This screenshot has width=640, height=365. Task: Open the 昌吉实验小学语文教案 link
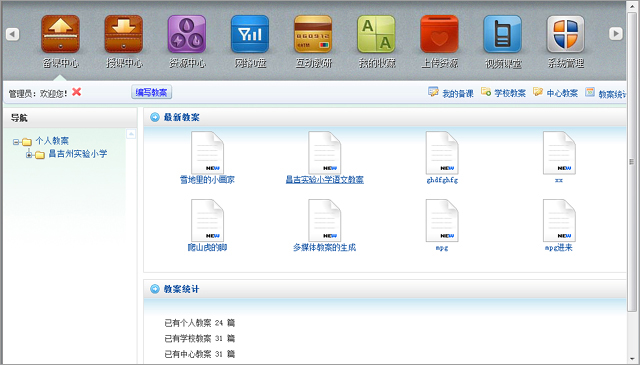click(324, 180)
